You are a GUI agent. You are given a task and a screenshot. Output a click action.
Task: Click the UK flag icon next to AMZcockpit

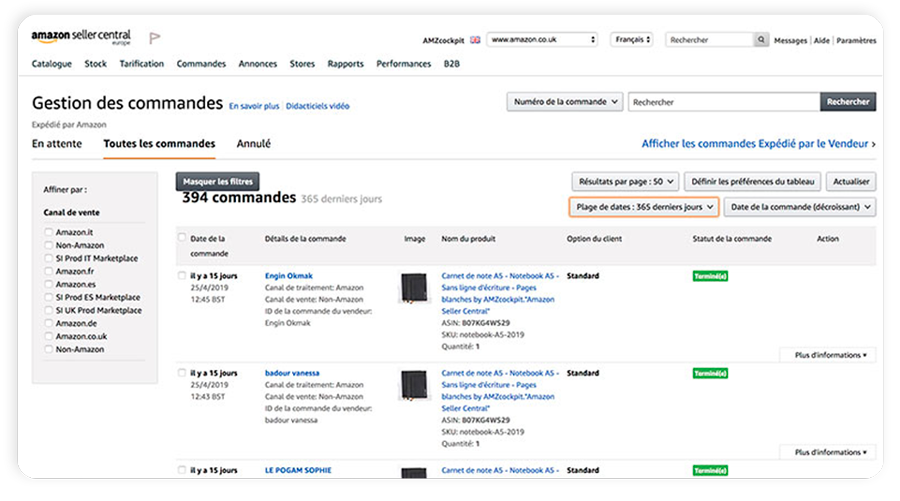475,40
